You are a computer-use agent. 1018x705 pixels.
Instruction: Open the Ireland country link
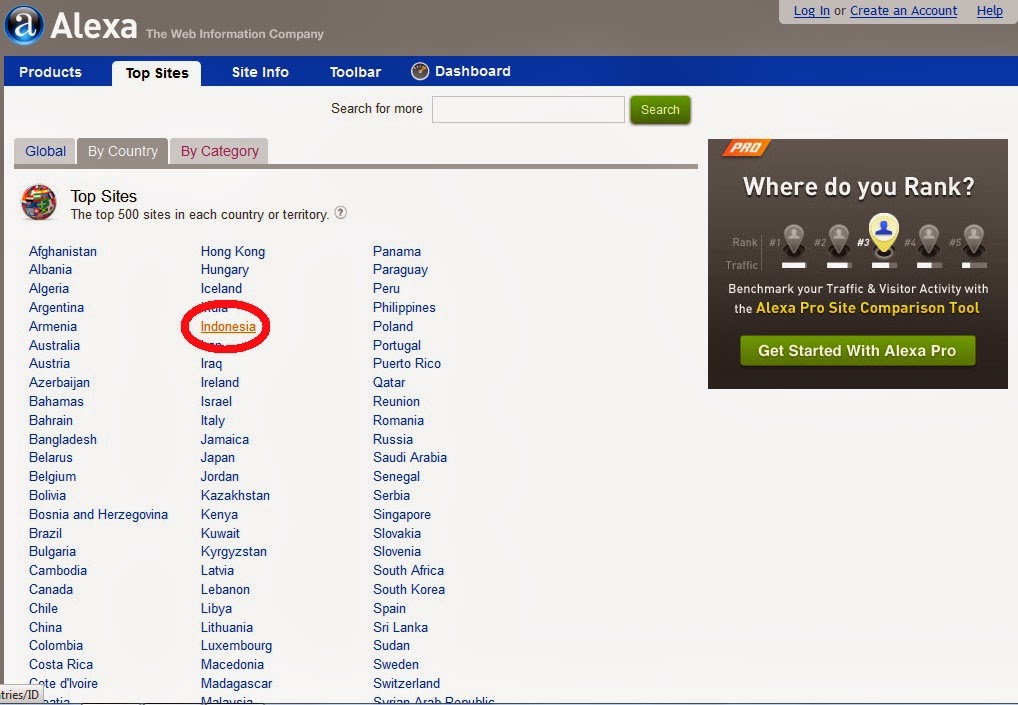coord(220,382)
